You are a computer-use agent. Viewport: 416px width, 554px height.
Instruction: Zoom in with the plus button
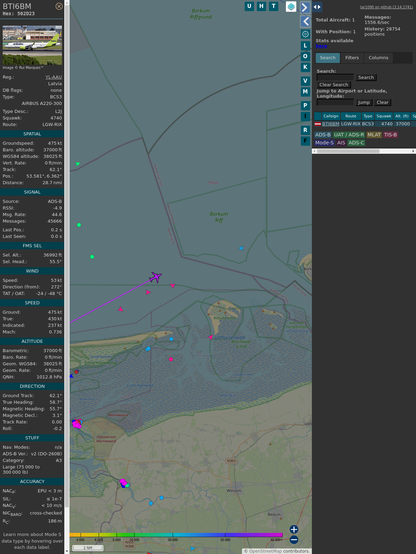point(294,529)
